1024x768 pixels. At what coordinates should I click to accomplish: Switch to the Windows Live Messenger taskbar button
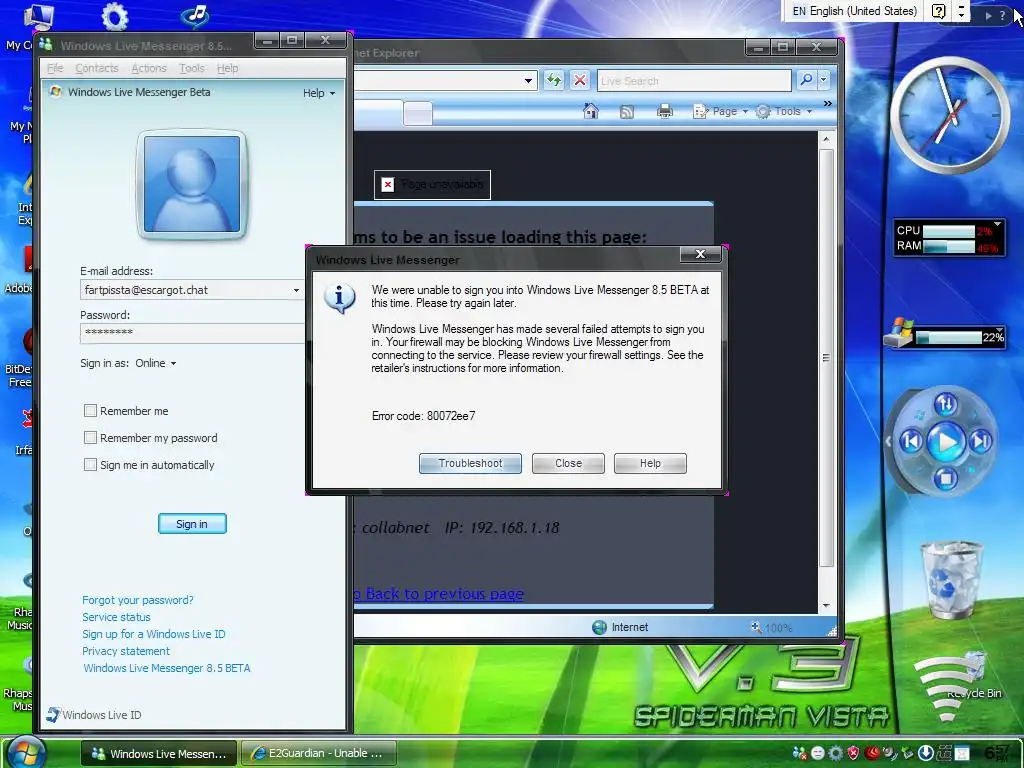(x=159, y=753)
